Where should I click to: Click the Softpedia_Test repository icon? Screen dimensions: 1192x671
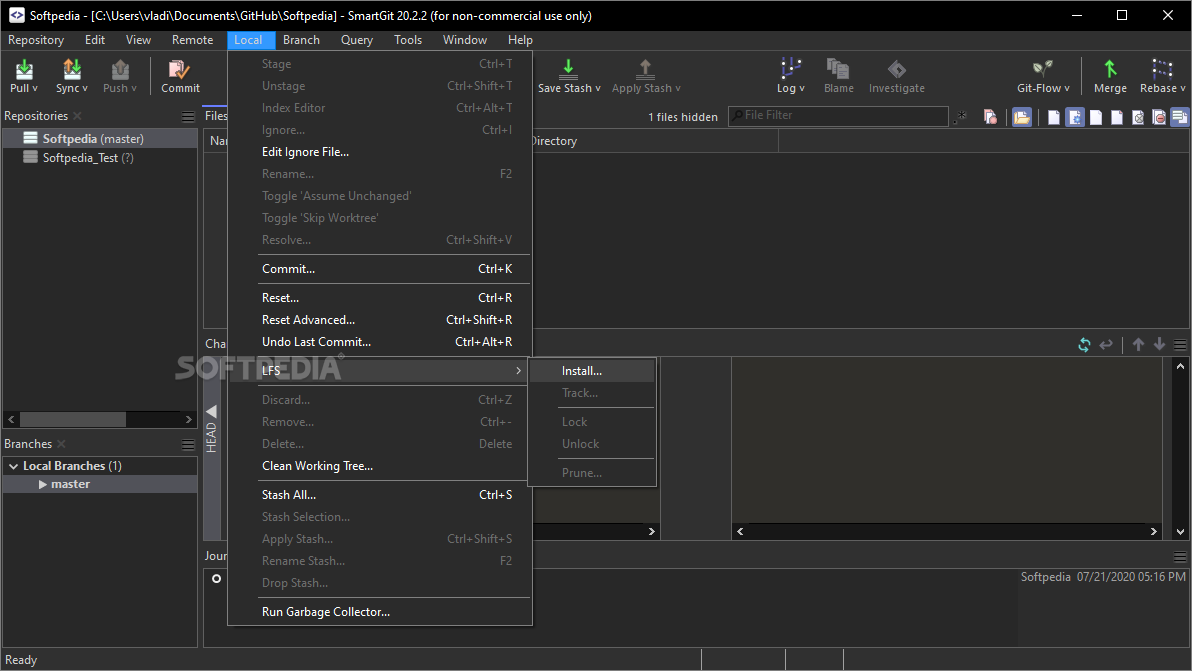point(30,157)
